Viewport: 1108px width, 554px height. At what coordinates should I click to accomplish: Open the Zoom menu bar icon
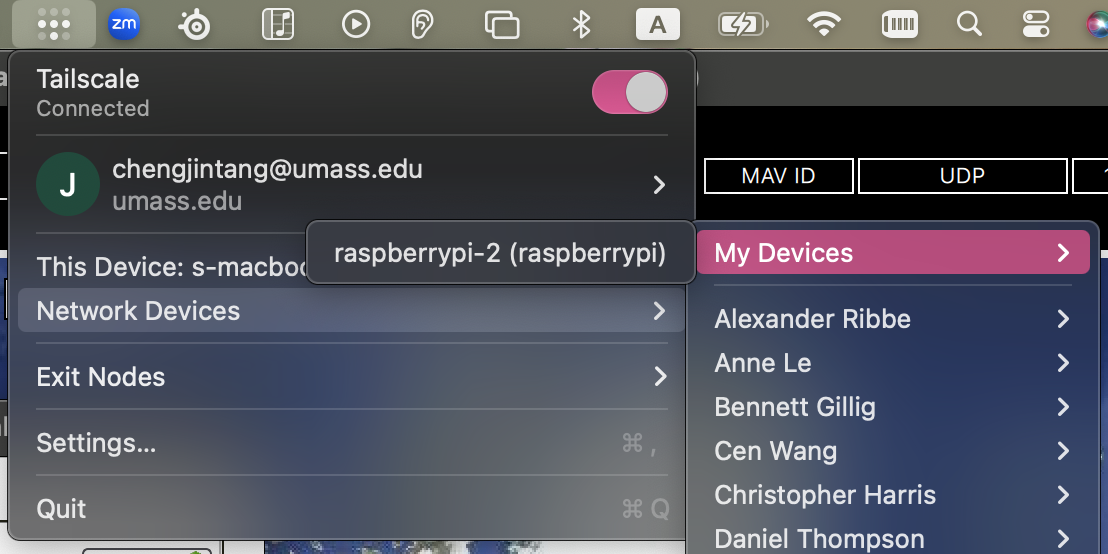pyautogui.click(x=124, y=25)
